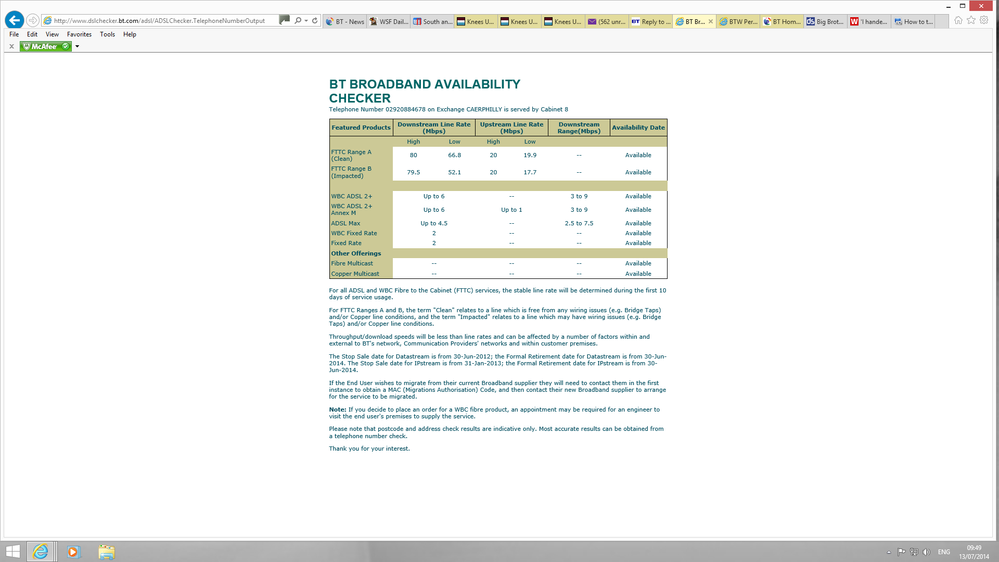Screen dimensions: 999x562
Task: Open the volume speaker tray icon
Action: pos(926,552)
